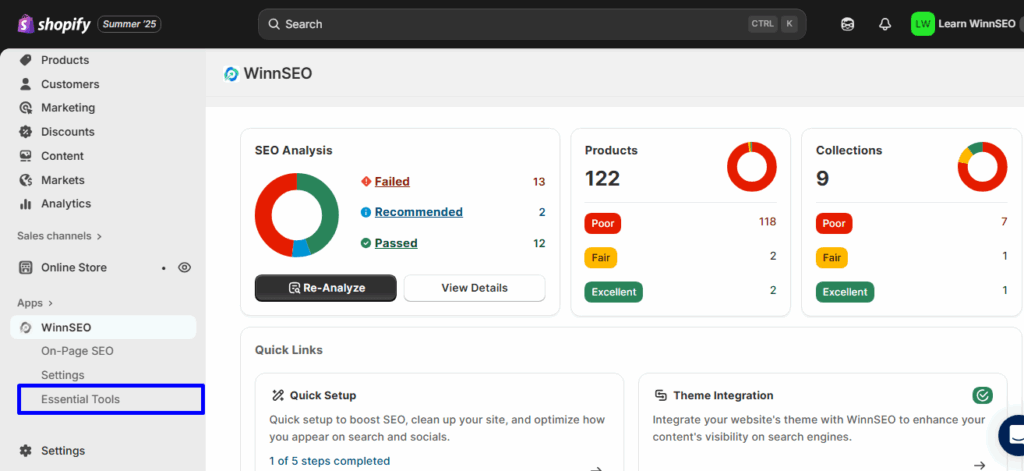Click the Theme Integration green check badge
Screen dimensions: 1024x471
tap(982, 395)
